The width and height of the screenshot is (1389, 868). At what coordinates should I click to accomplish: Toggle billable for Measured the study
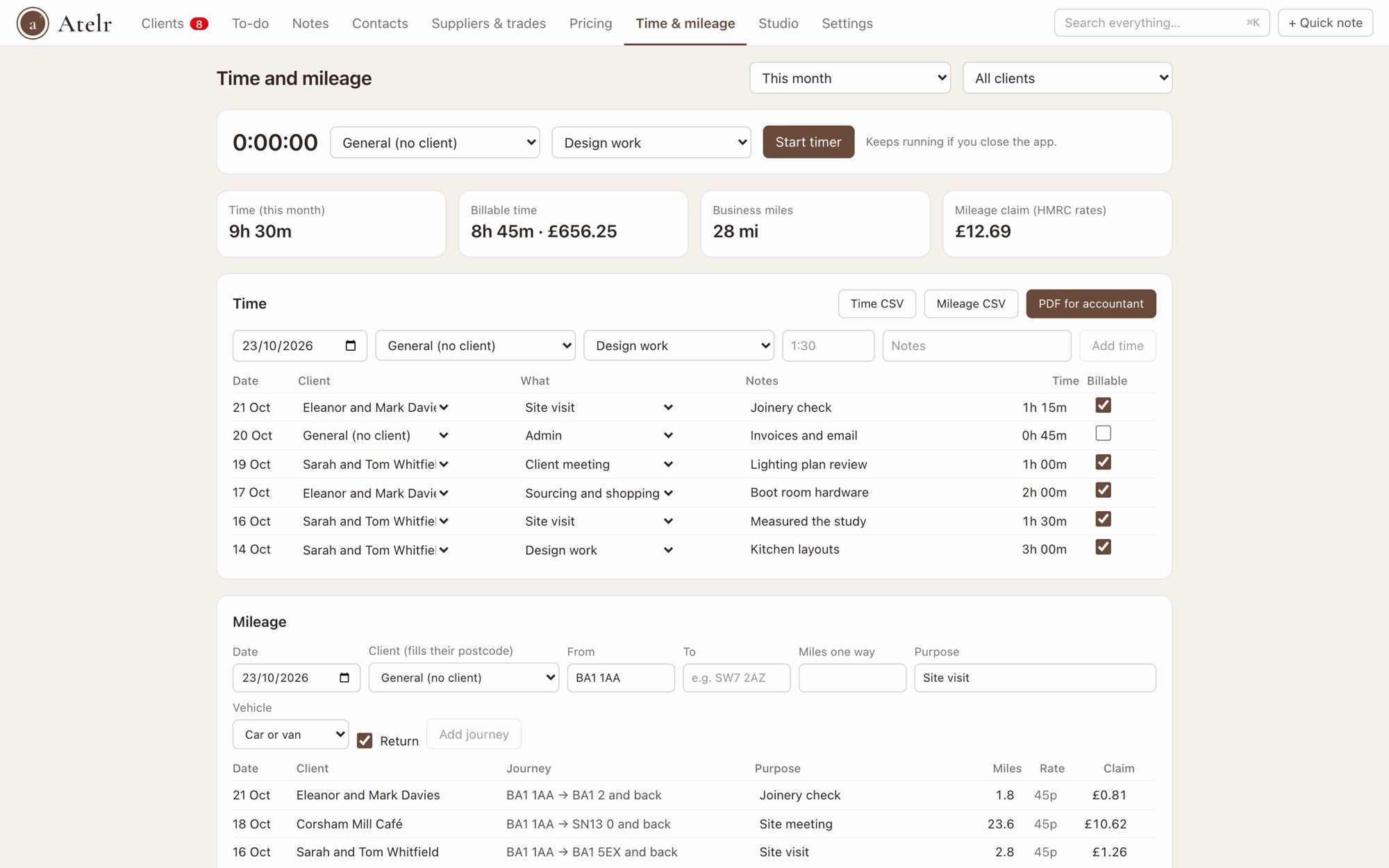[1103, 519]
